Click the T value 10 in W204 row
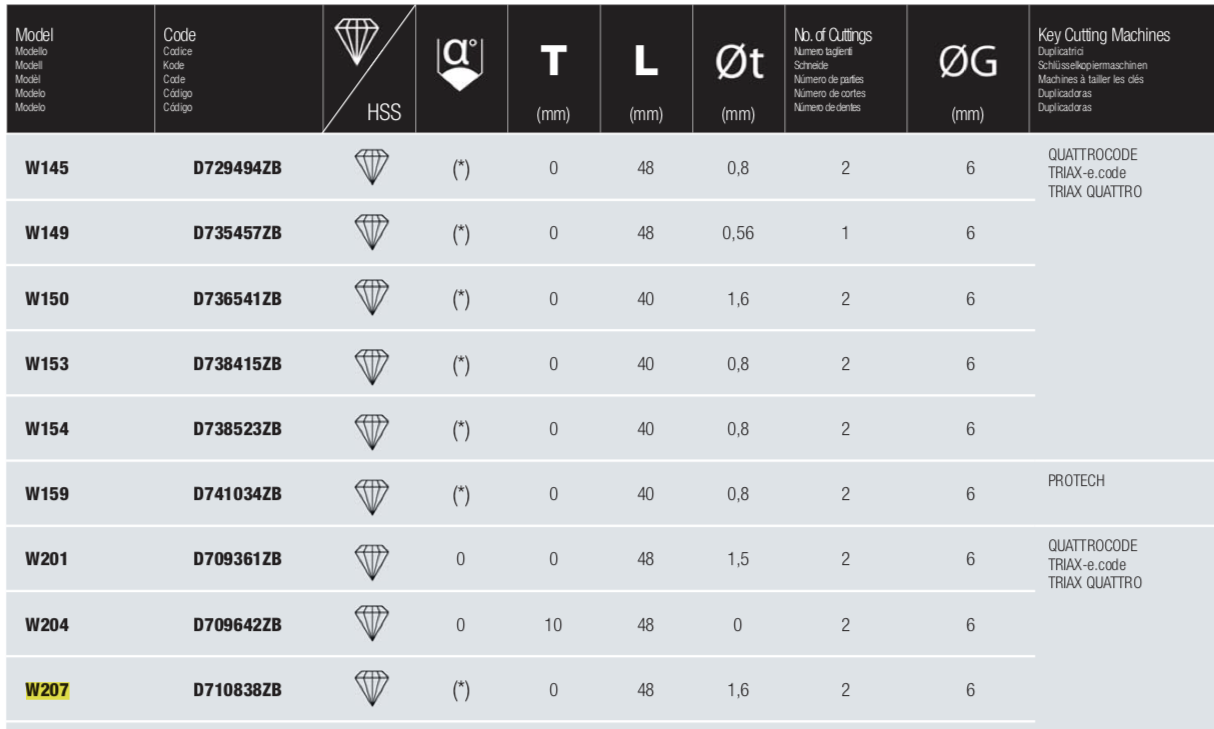This screenshot has height=729, width=1214. click(553, 623)
